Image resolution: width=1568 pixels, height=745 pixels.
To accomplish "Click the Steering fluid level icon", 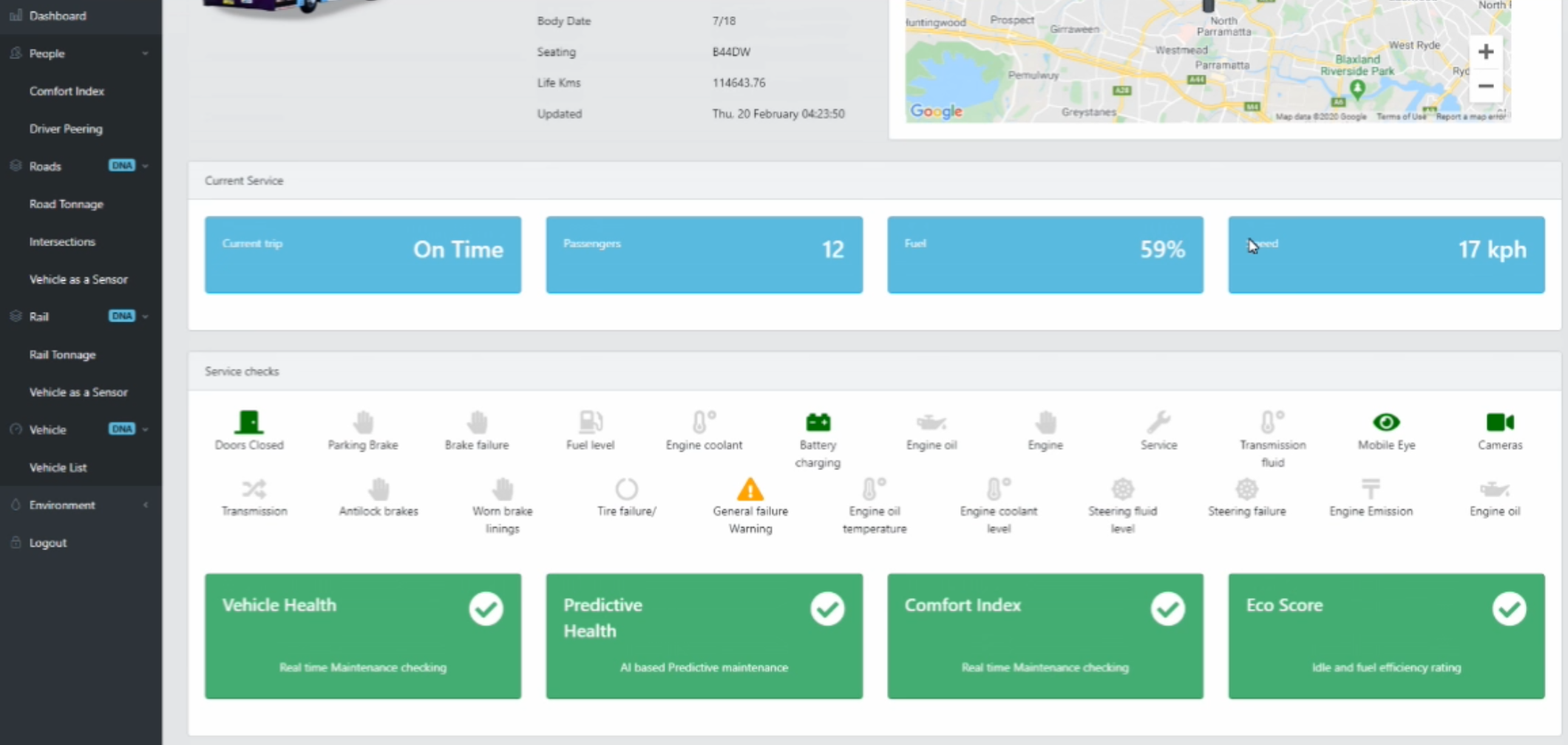I will (1122, 489).
